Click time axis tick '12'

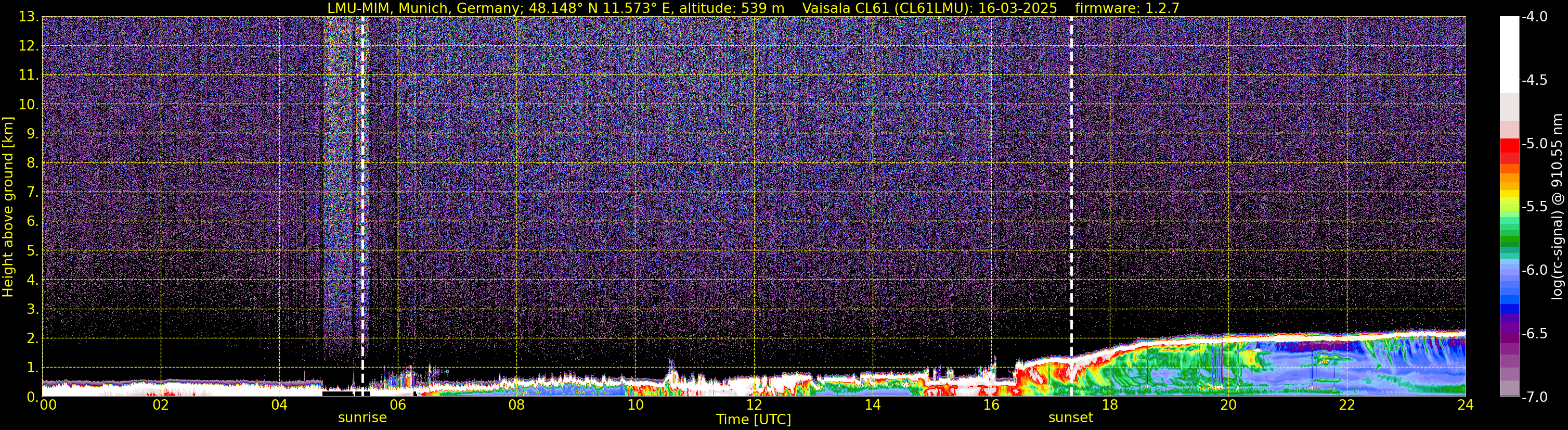754,405
